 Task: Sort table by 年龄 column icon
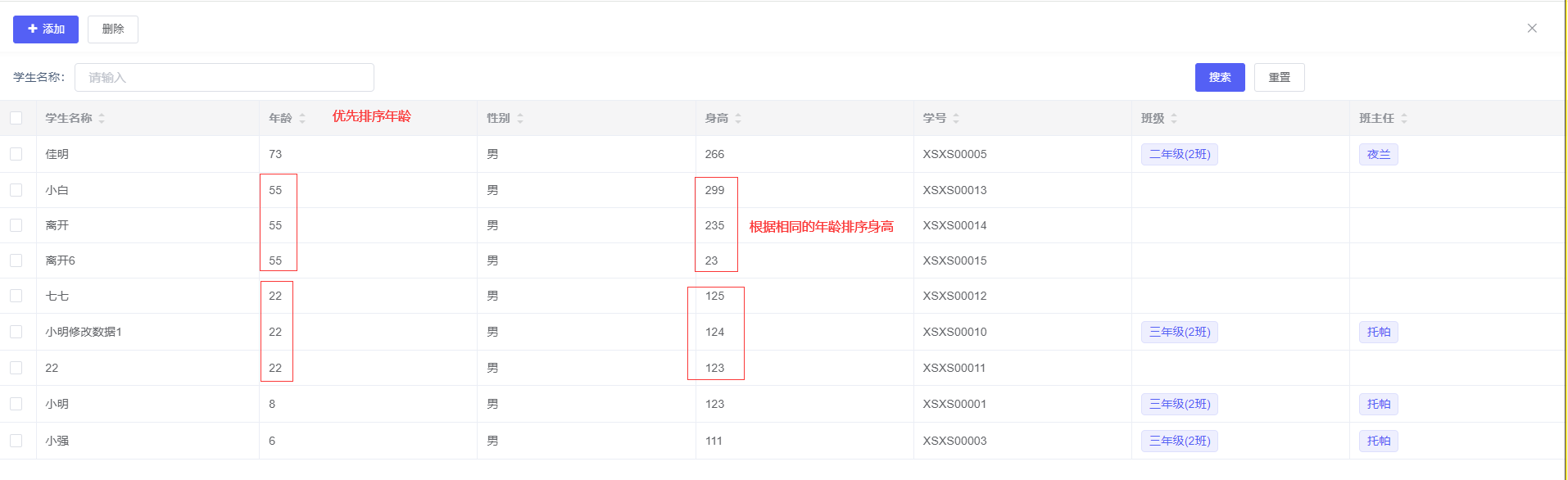point(302,119)
